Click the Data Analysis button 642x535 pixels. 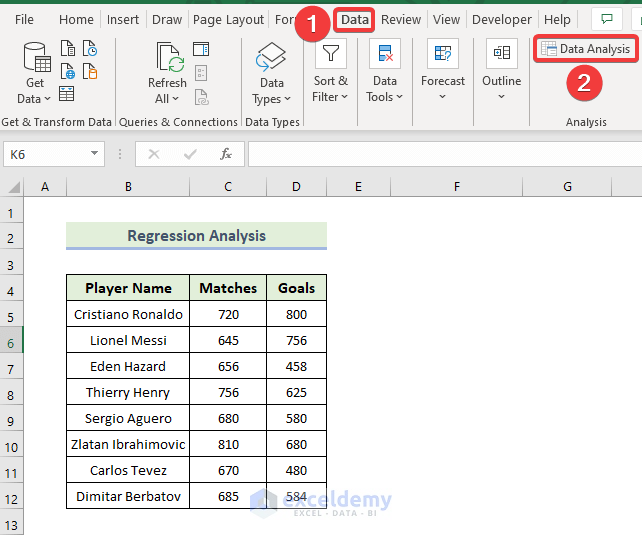(585, 49)
